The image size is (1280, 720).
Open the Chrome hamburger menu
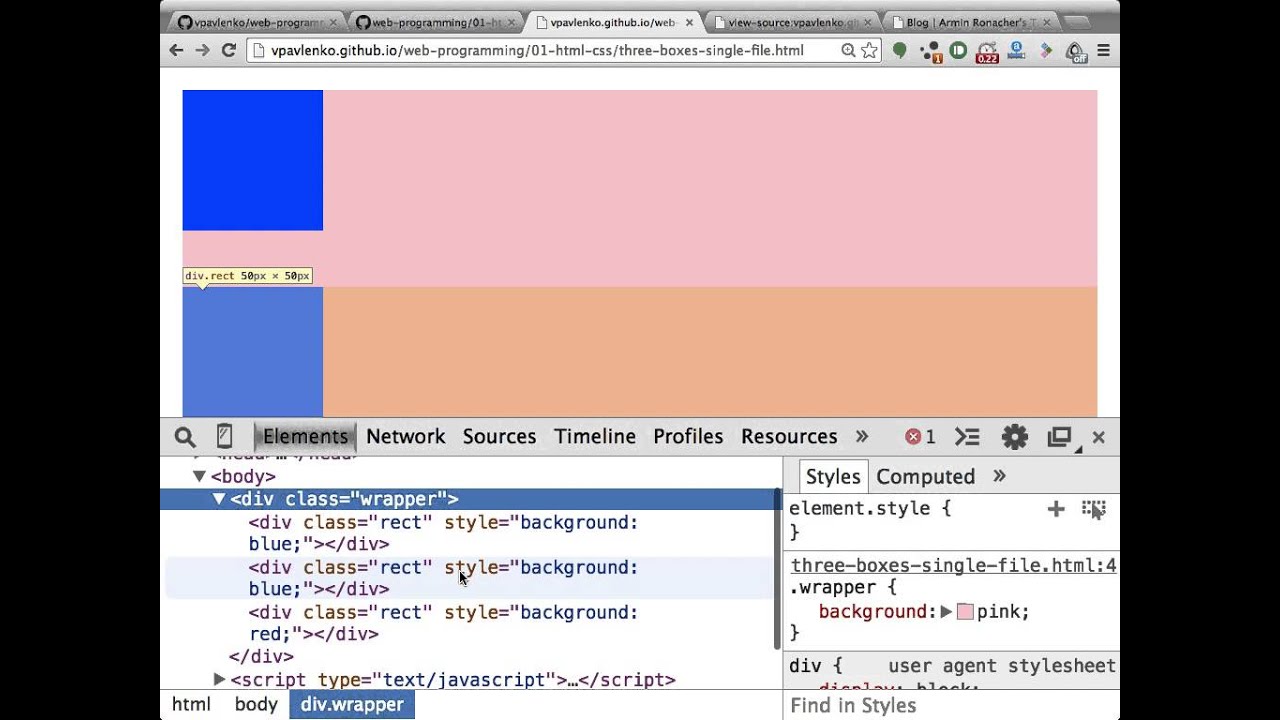(1104, 50)
